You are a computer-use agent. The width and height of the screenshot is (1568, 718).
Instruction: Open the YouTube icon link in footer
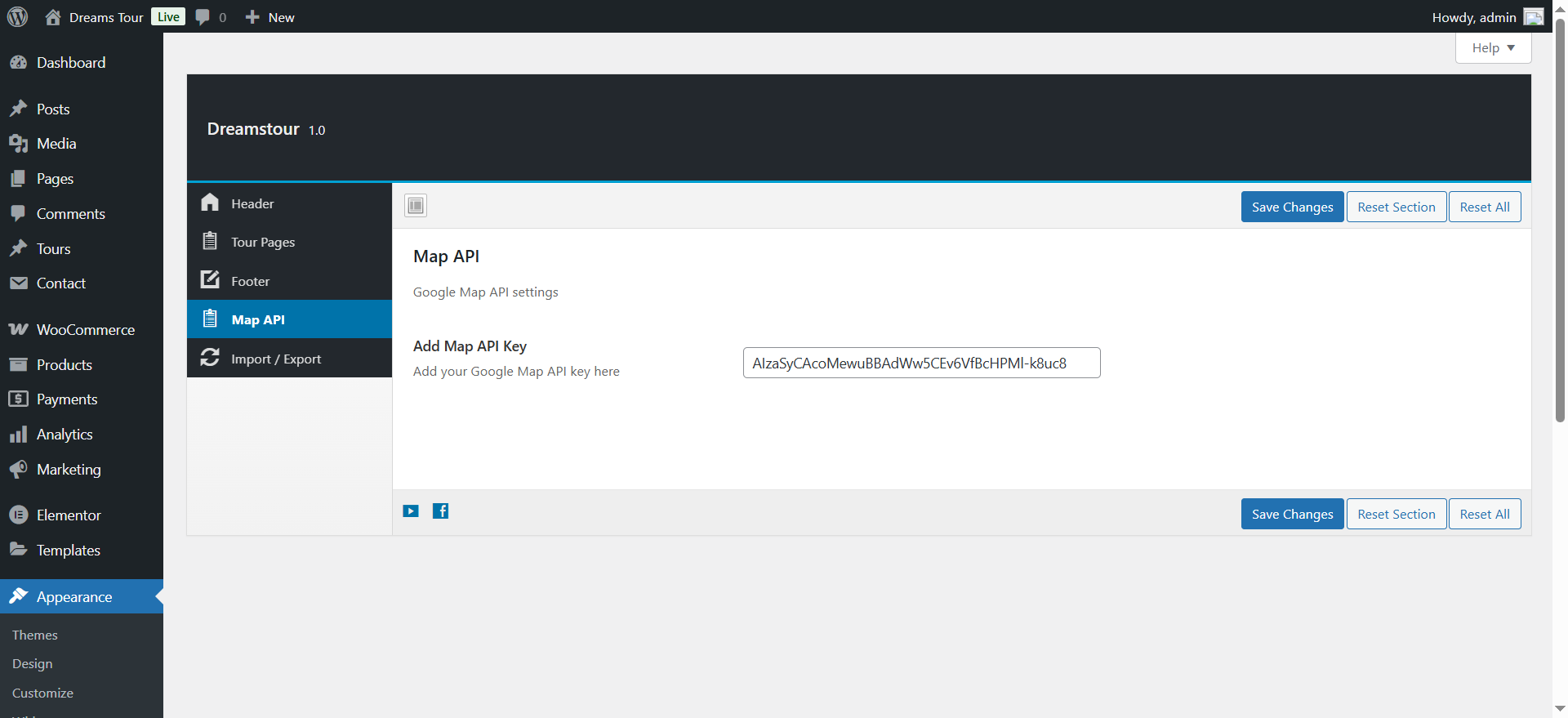click(411, 511)
